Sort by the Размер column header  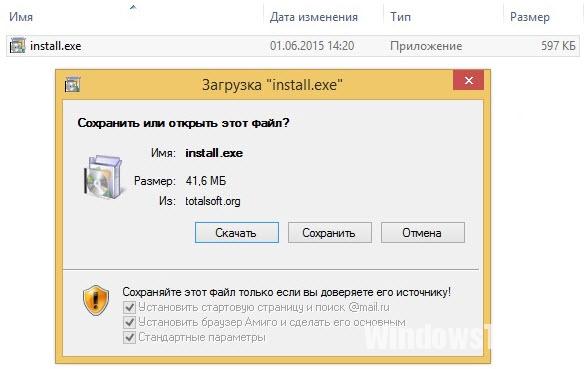(530, 17)
